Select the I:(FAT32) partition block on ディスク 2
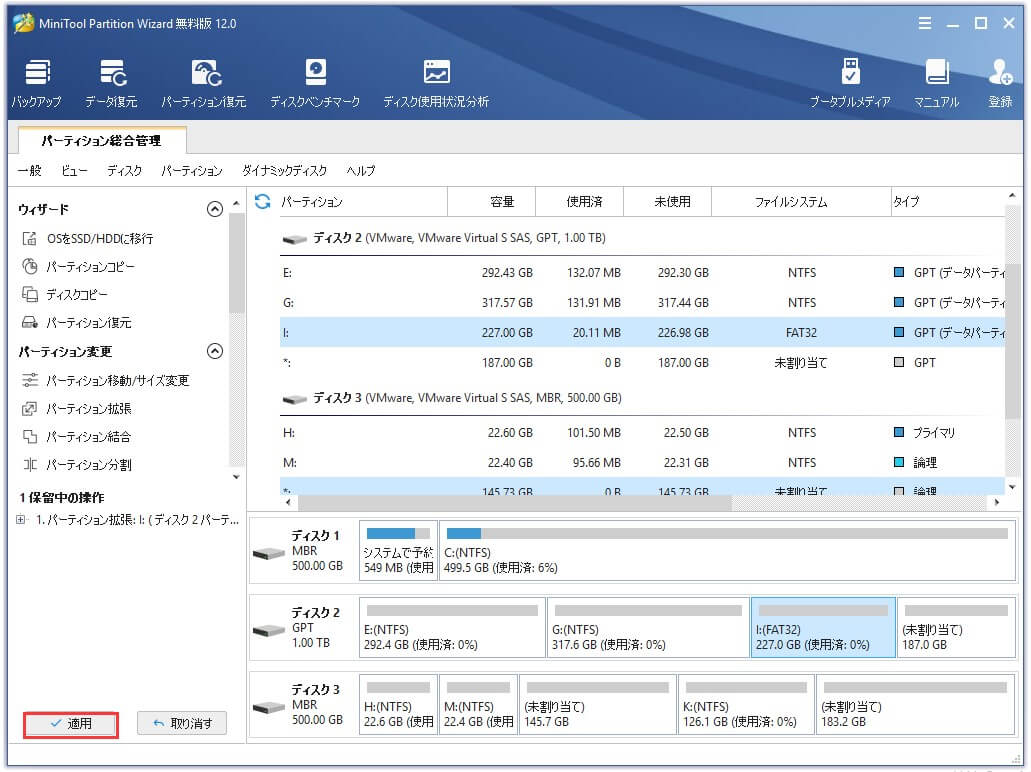Screen dimensions: 1031x772 [822, 627]
